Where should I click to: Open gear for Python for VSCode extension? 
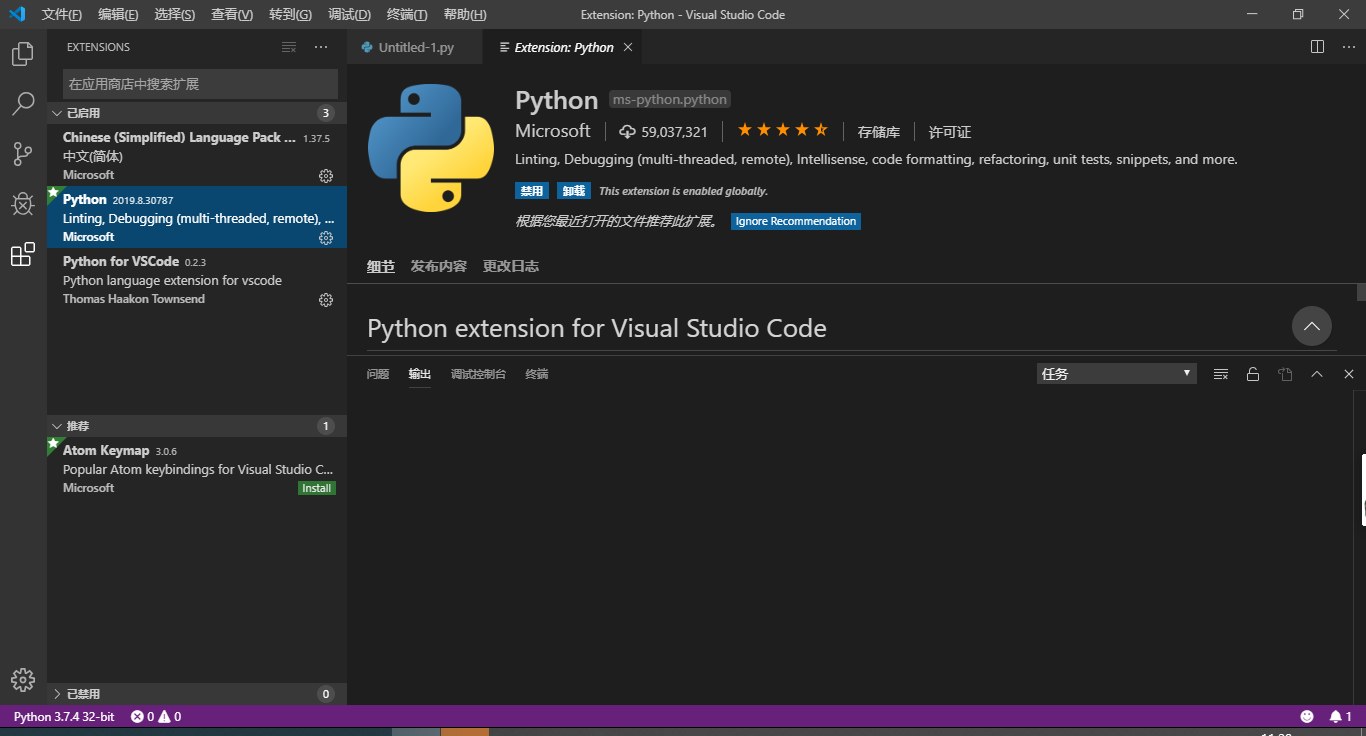coord(326,299)
